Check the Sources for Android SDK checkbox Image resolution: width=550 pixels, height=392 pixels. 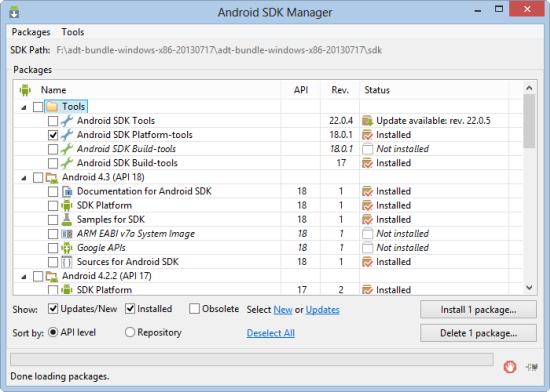(53, 262)
